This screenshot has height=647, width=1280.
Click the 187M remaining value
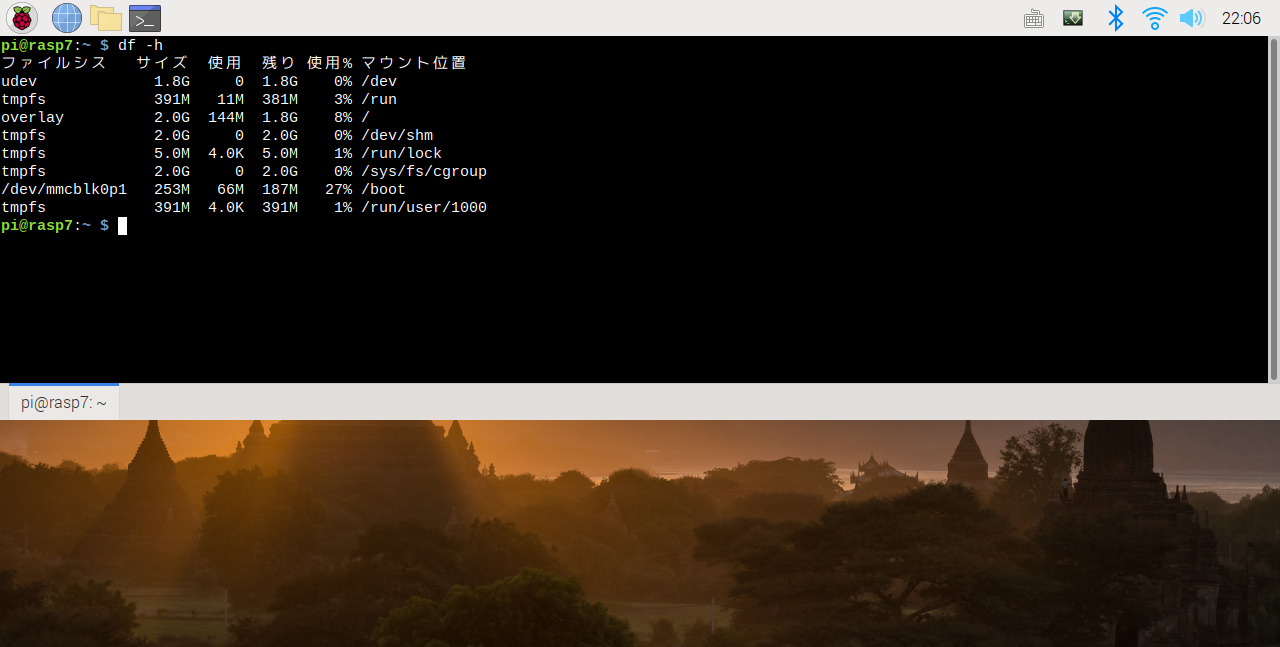280,189
